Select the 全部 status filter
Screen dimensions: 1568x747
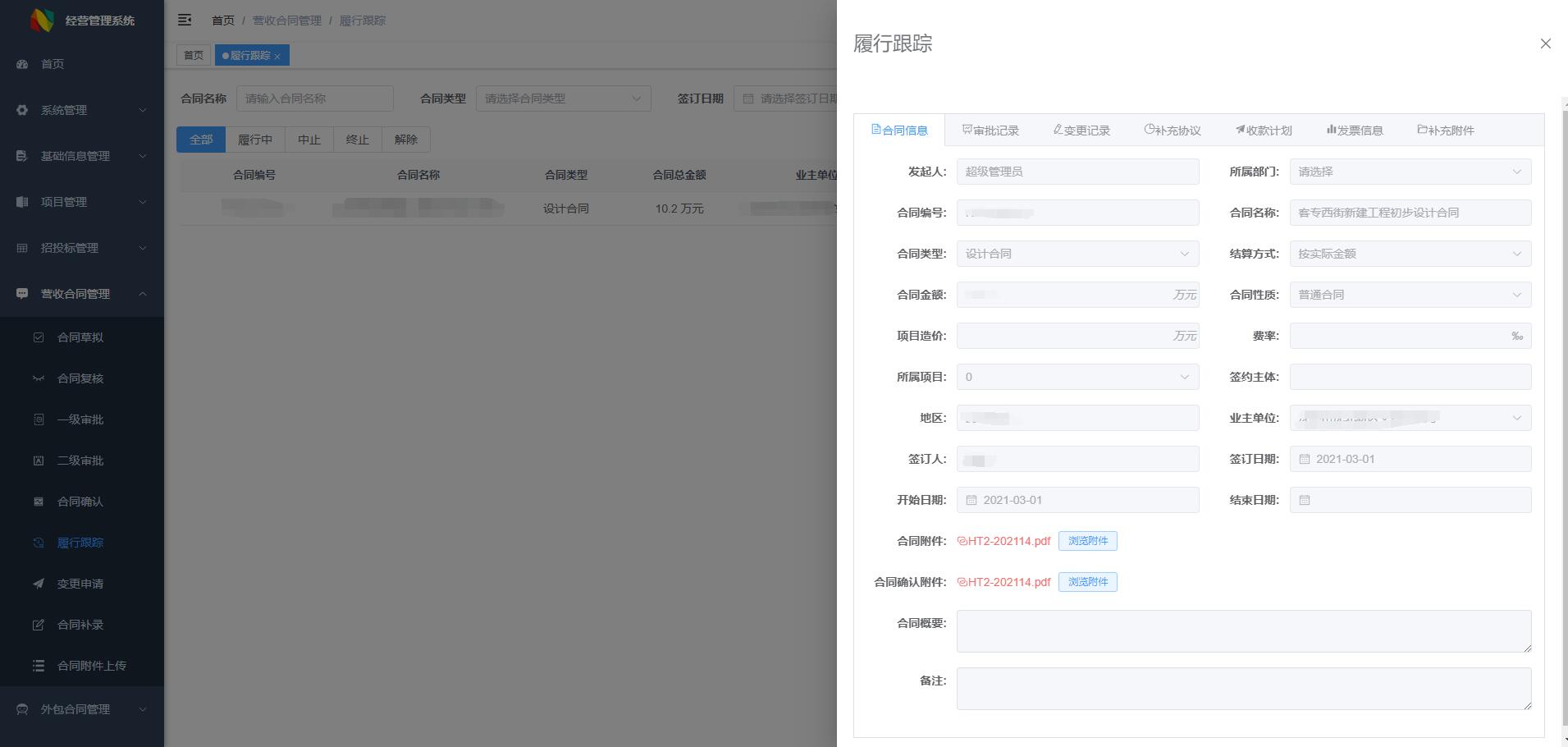click(x=201, y=140)
